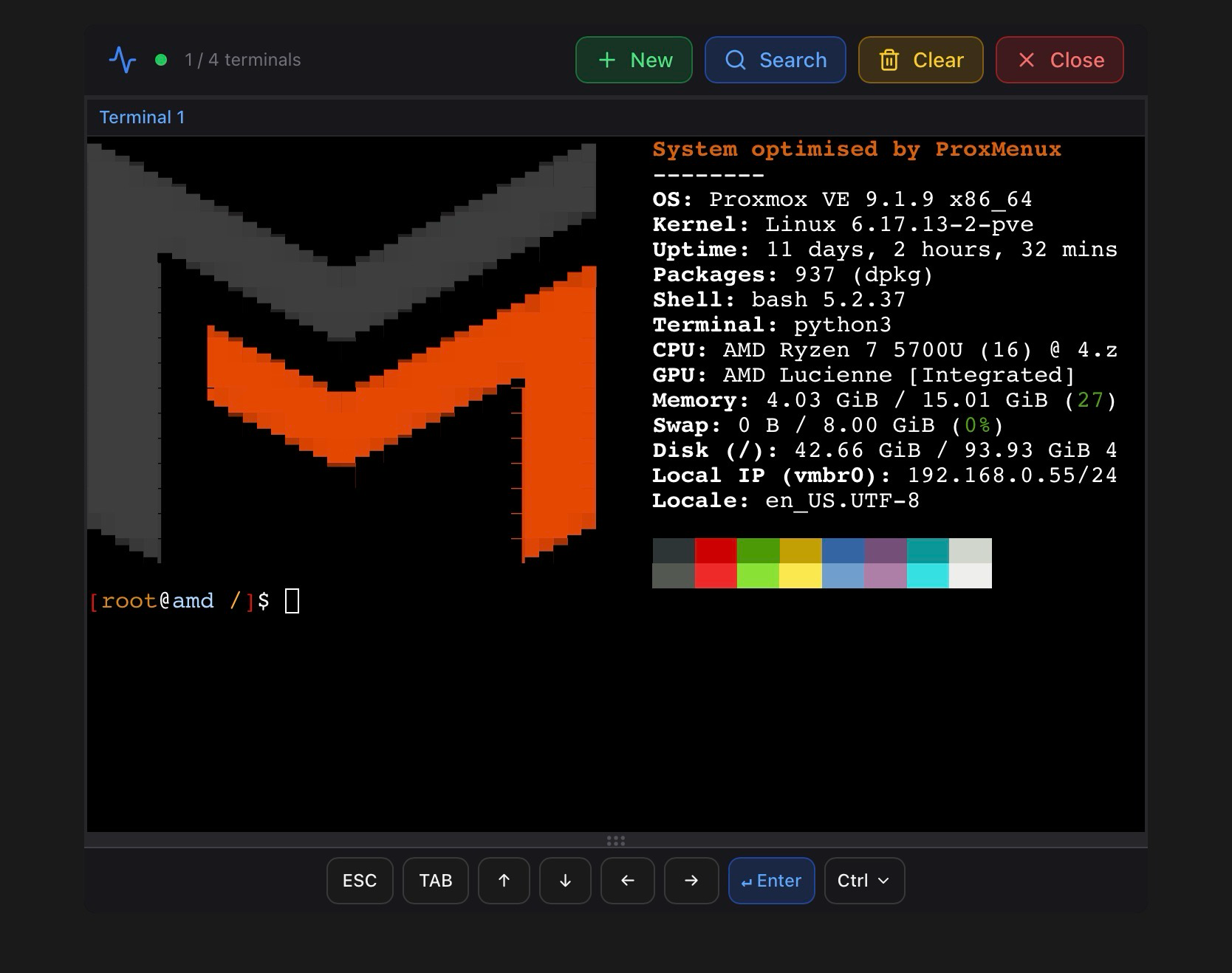
Task: Click the bright cyan color block
Action: pos(928,576)
